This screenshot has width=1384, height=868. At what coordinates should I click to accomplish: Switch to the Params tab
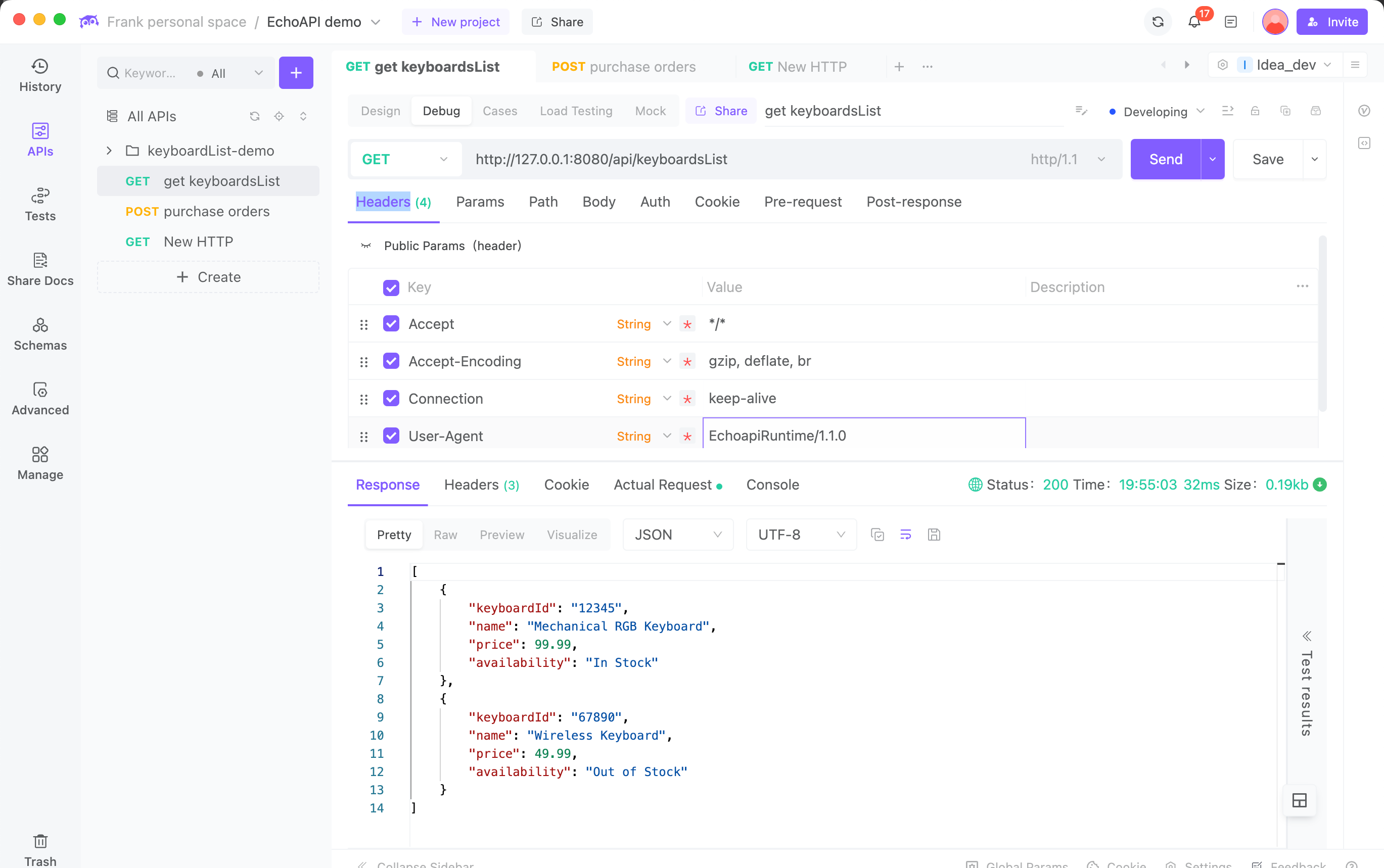click(x=480, y=202)
